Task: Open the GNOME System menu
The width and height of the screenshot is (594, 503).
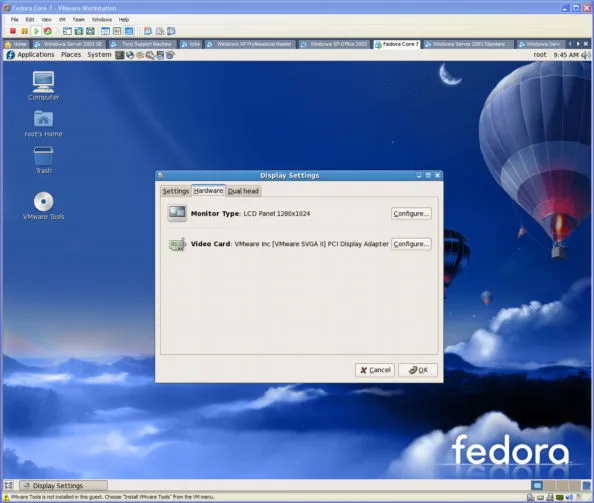Action: click(99, 55)
